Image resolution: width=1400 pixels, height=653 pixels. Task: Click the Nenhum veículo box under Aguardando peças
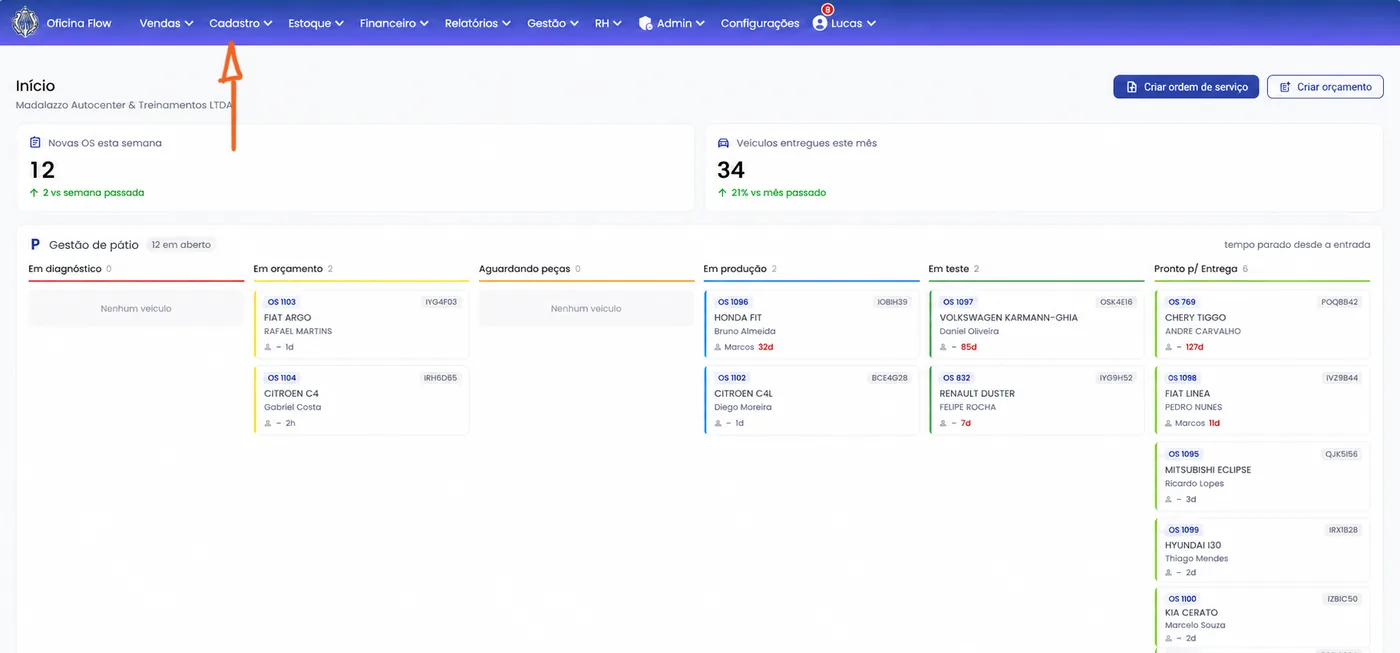click(x=586, y=309)
